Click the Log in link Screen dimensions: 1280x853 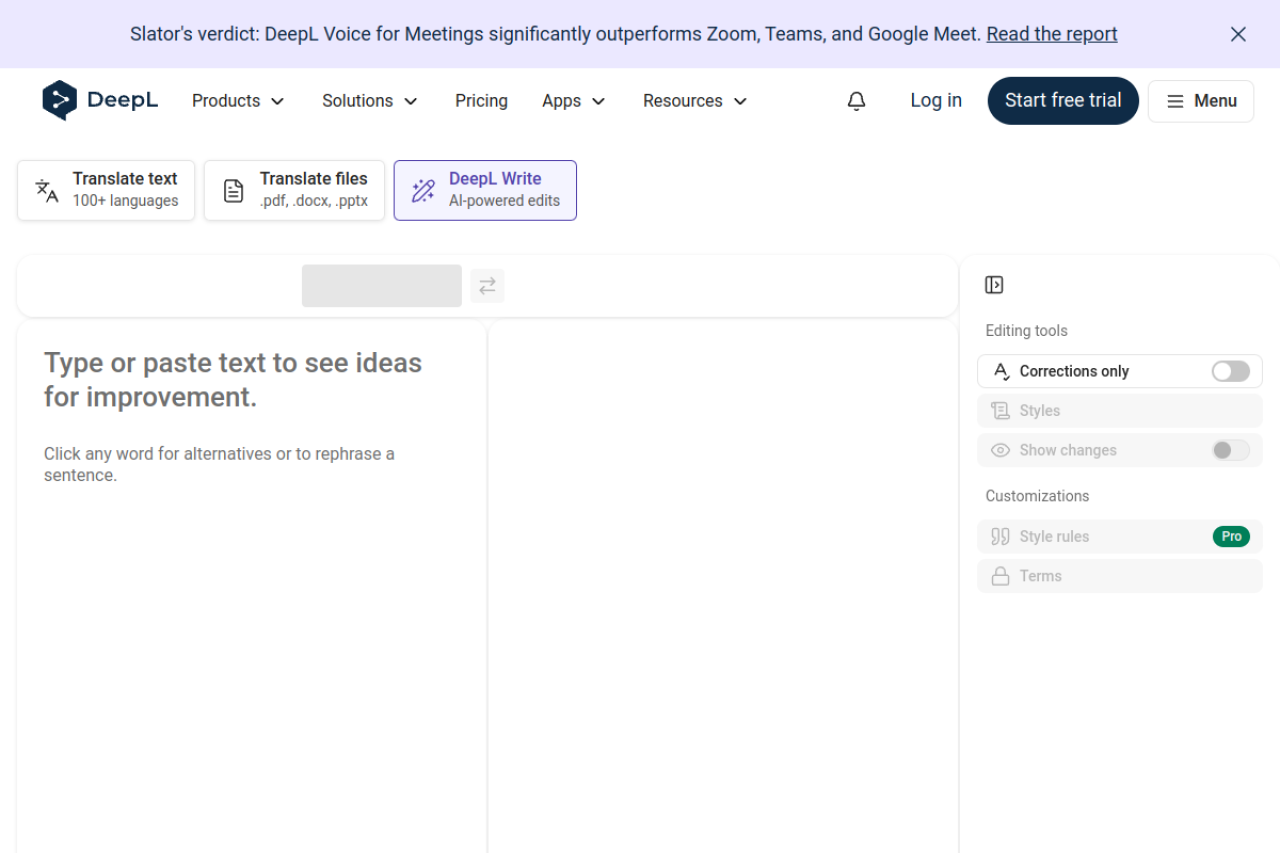click(x=936, y=101)
